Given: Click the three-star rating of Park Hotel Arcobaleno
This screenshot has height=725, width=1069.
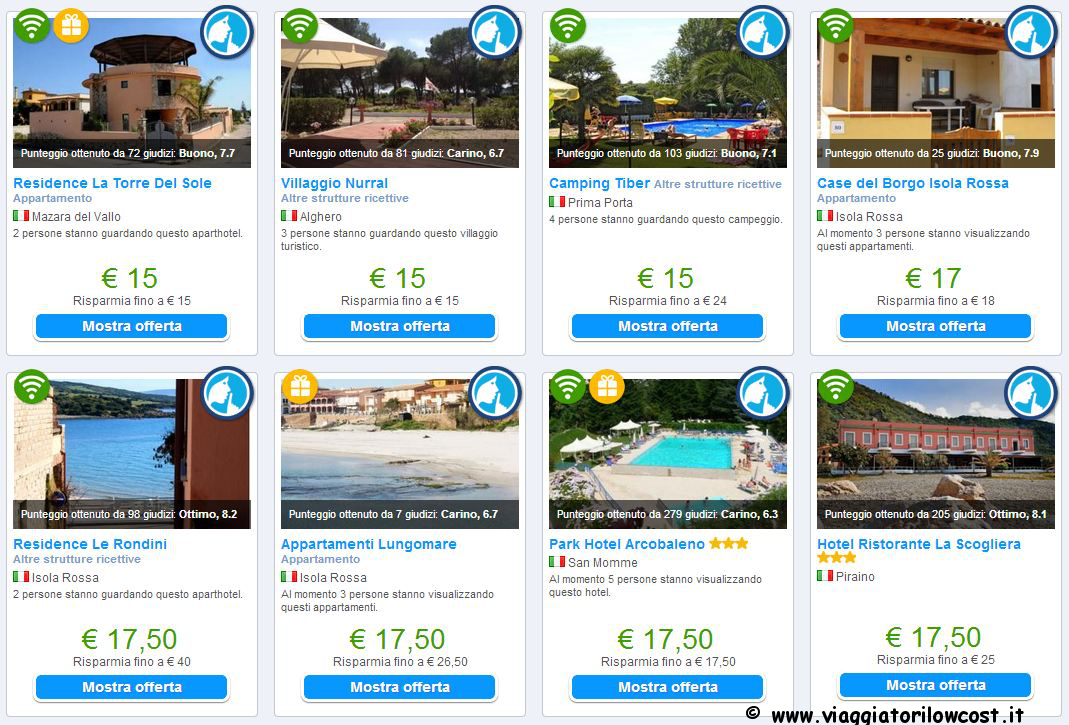Looking at the screenshot, I should click(x=729, y=544).
